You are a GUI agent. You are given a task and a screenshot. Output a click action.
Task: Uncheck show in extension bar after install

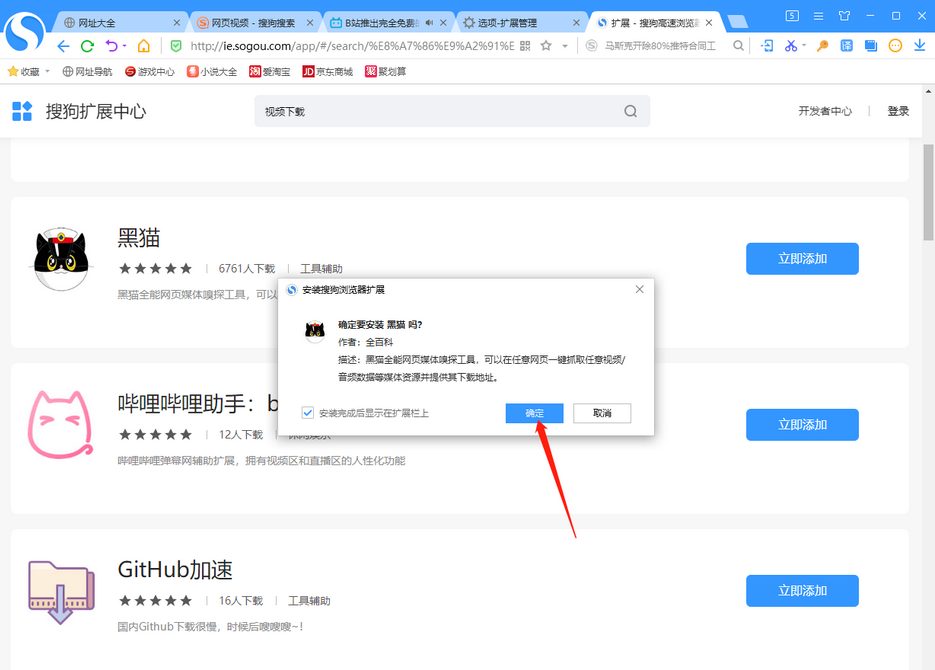click(x=308, y=413)
